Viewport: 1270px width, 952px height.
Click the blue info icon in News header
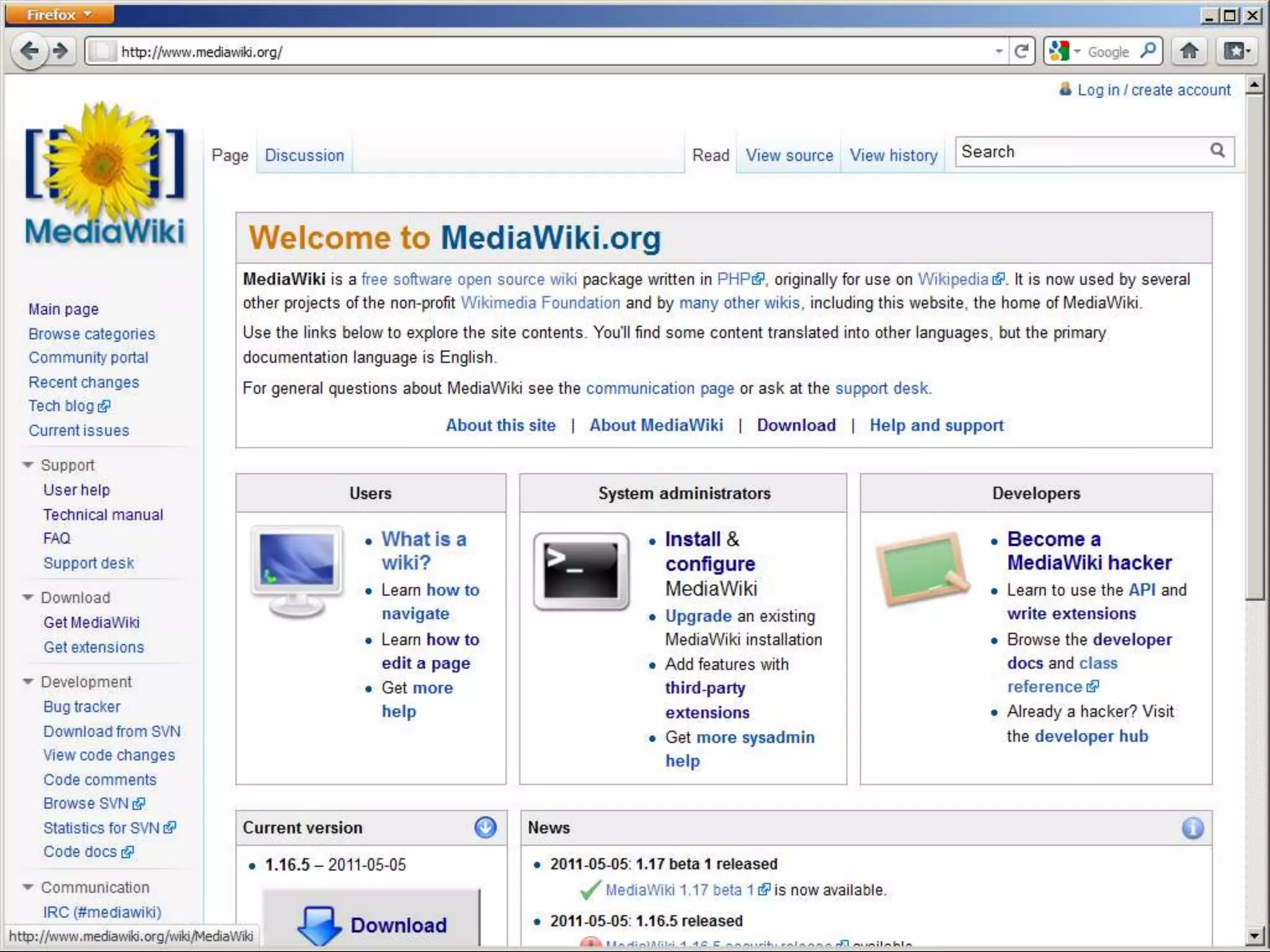coord(1192,828)
